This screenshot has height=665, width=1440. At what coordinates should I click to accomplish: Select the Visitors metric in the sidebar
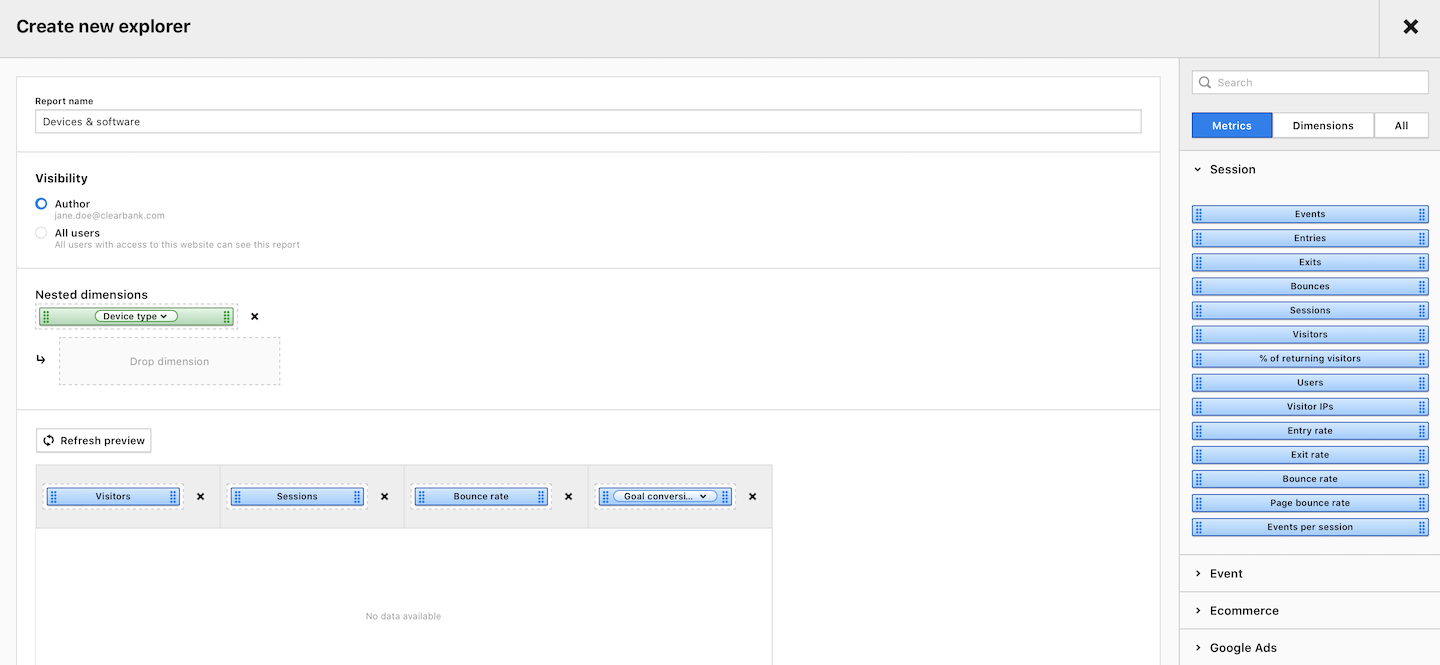[1310, 334]
